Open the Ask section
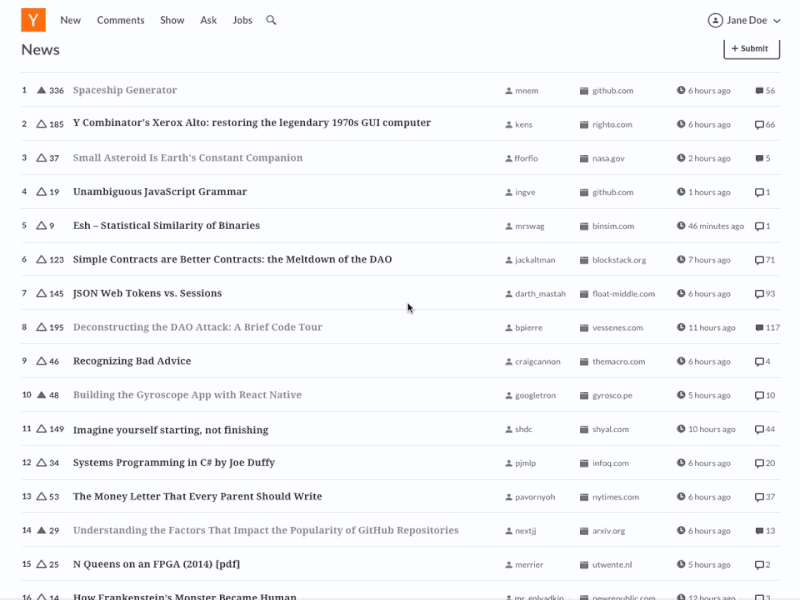 point(208,20)
